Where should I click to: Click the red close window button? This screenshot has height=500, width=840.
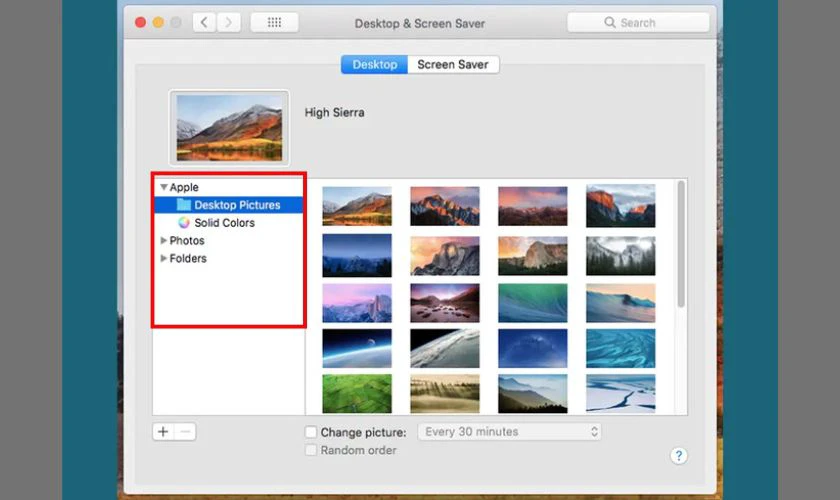pyautogui.click(x=140, y=23)
